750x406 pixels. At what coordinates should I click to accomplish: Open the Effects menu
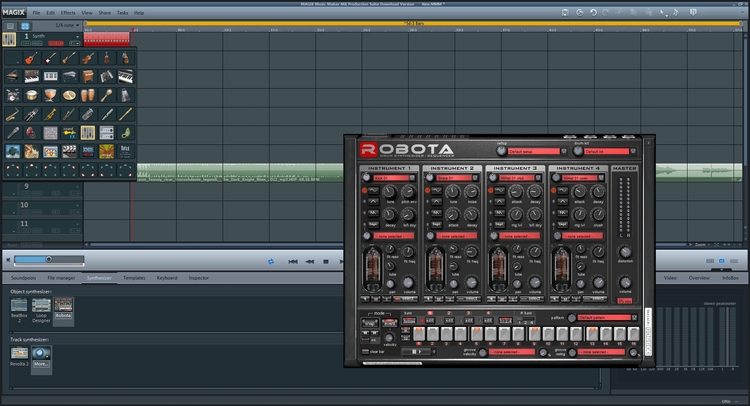tap(66, 12)
